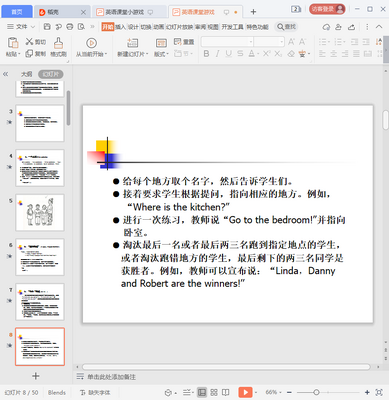The width and height of the screenshot is (389, 400).
Task: Click the zoom out minus button
Action: coord(289,392)
